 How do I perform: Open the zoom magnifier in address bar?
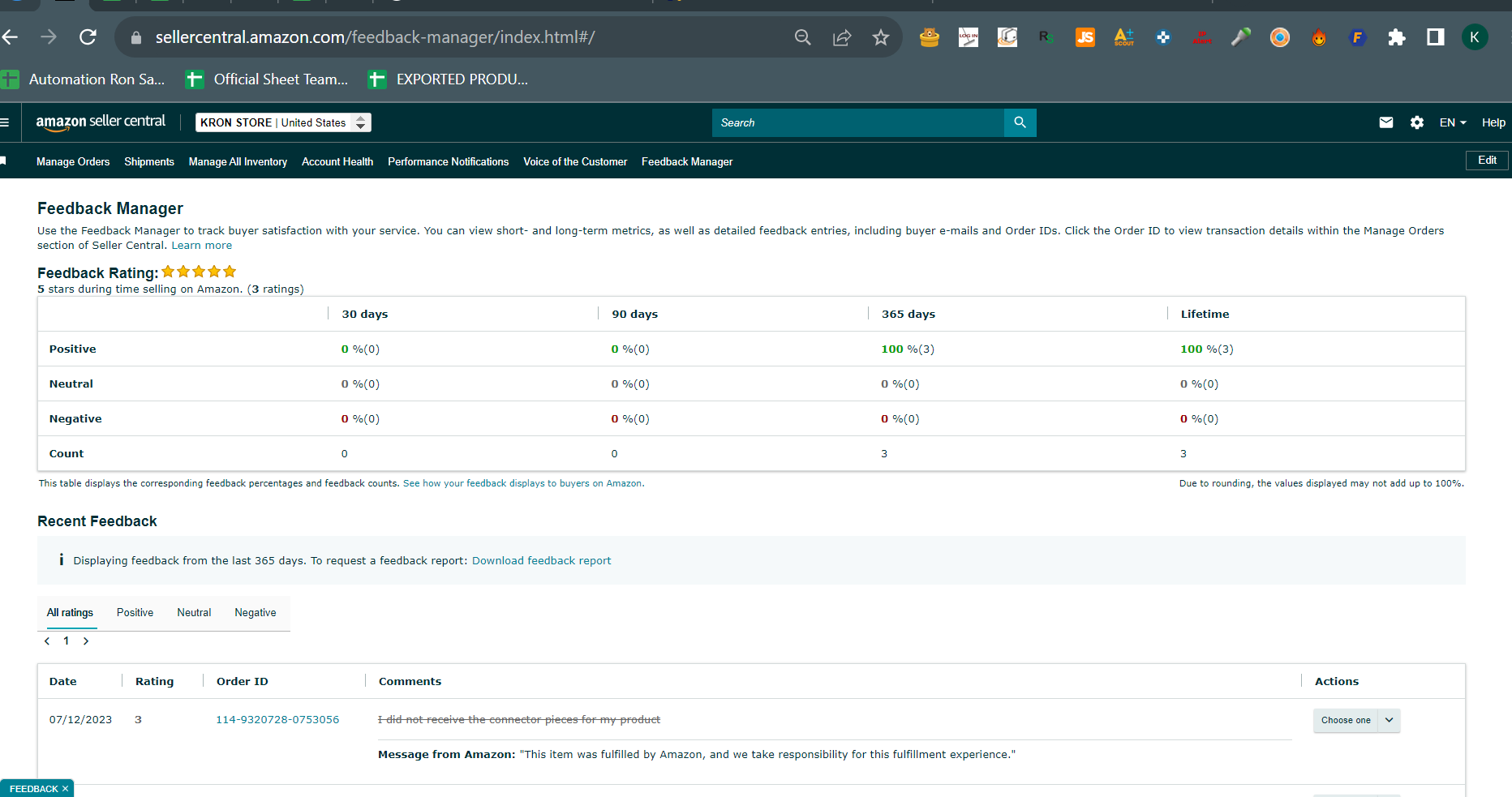coord(802,37)
